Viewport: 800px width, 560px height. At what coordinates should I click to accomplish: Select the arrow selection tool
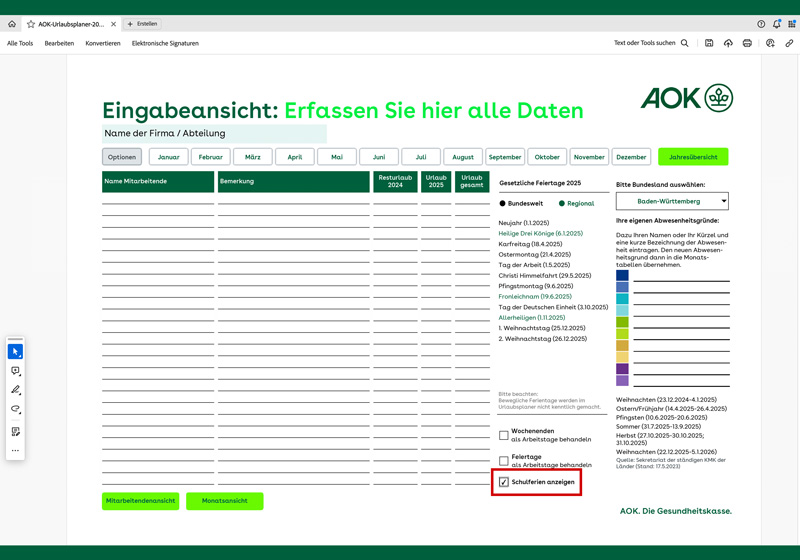(15, 351)
